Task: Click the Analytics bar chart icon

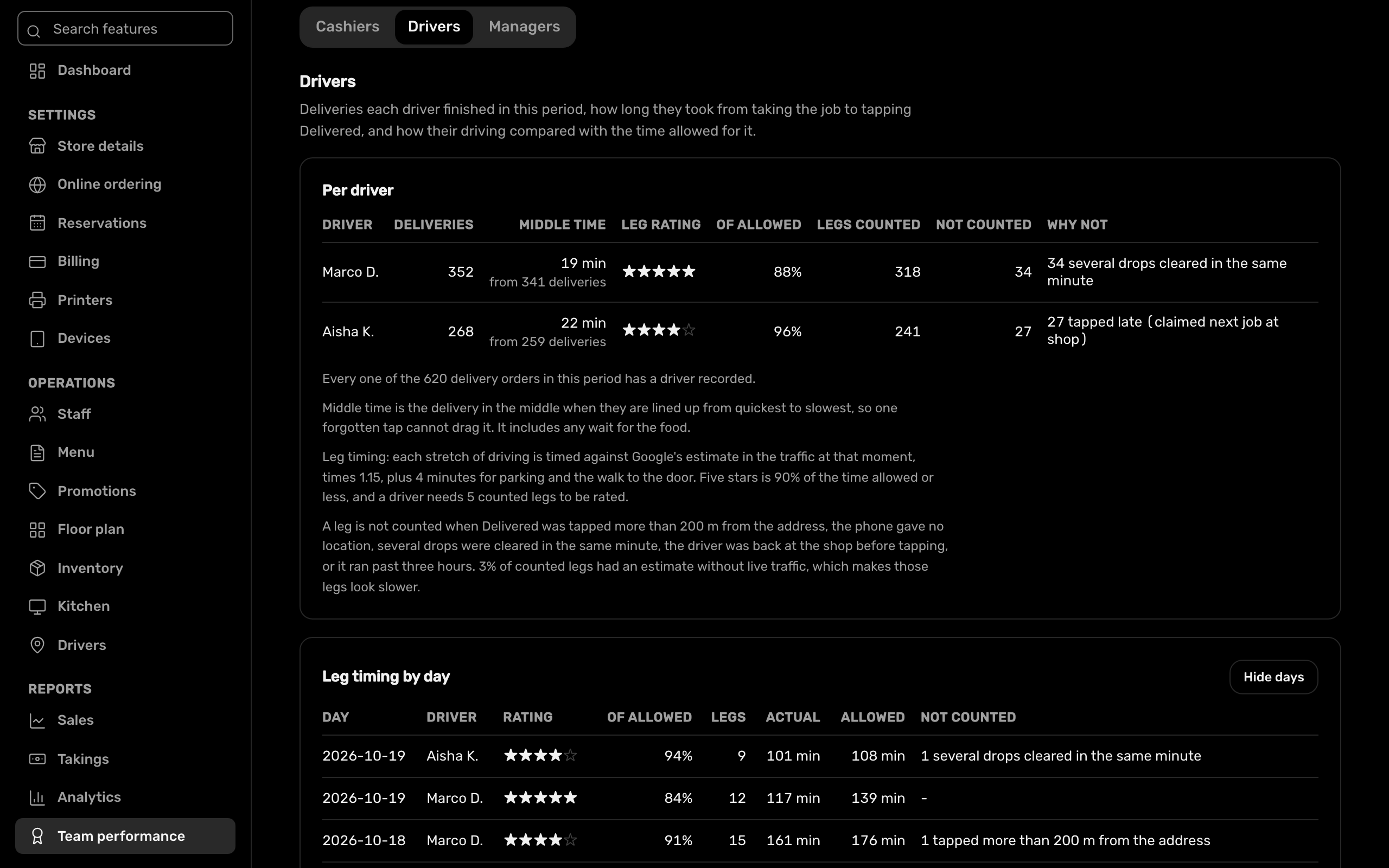Action: (x=37, y=798)
